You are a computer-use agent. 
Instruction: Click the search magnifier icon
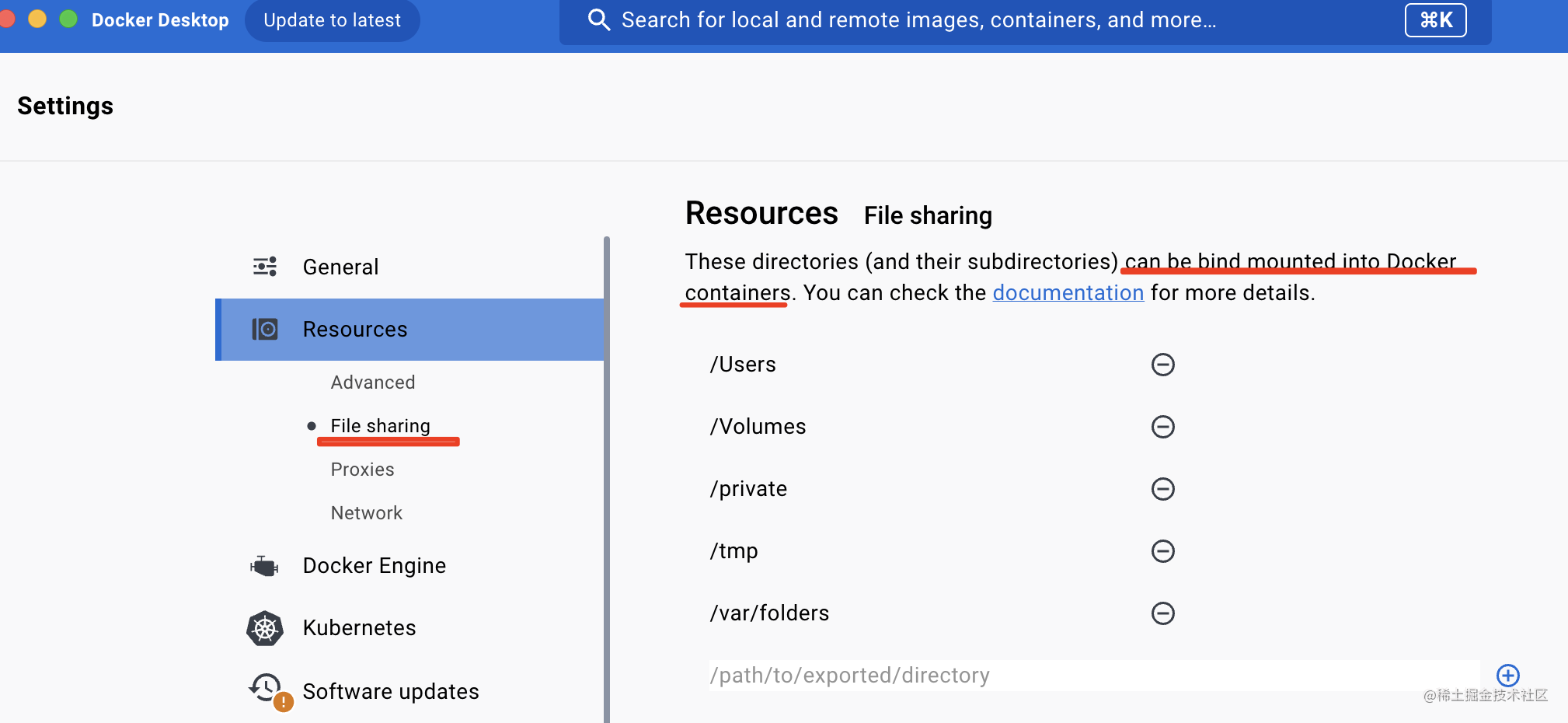(598, 20)
